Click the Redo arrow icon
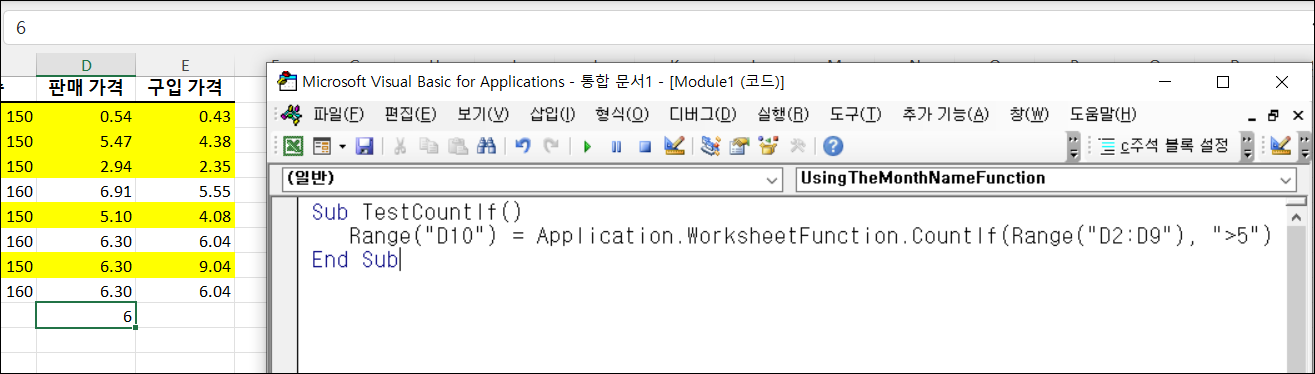This screenshot has width=1315, height=374. [x=551, y=146]
